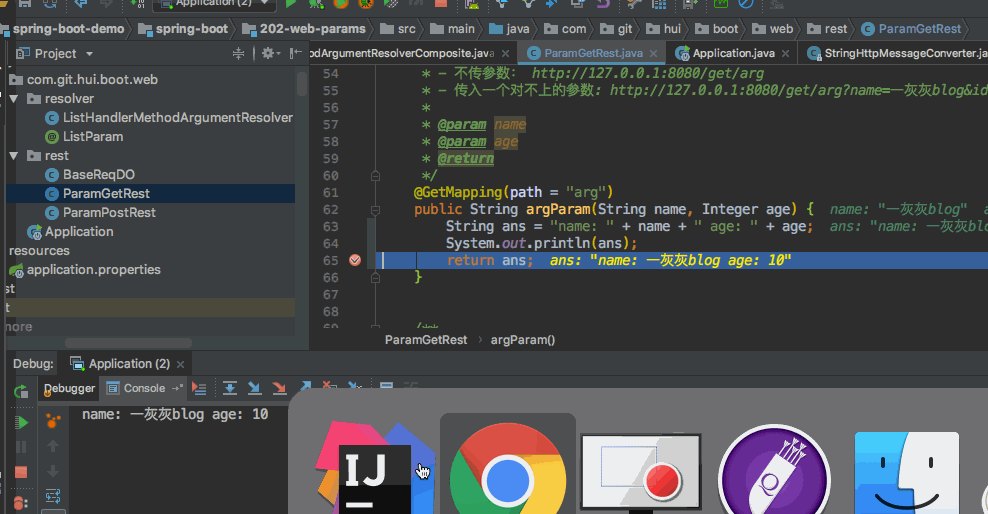Switch to the Application.java editor tab
The width and height of the screenshot is (988, 514).
coord(733,53)
